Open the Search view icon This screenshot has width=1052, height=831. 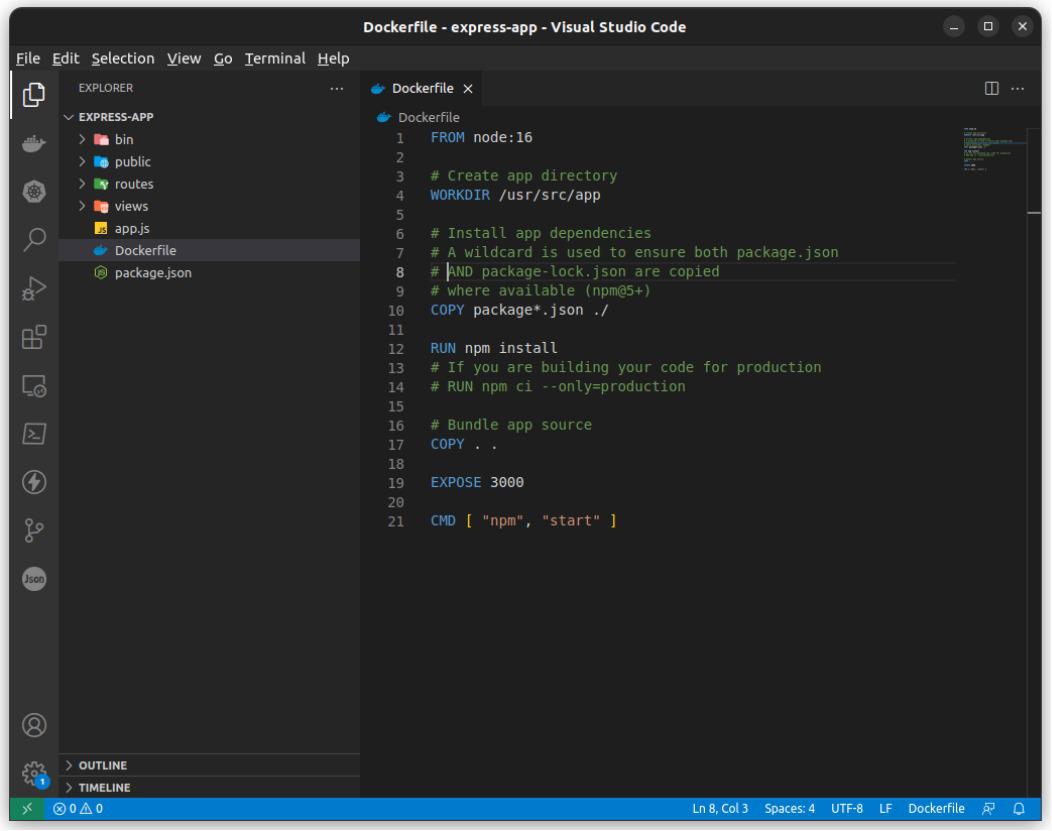click(34, 238)
